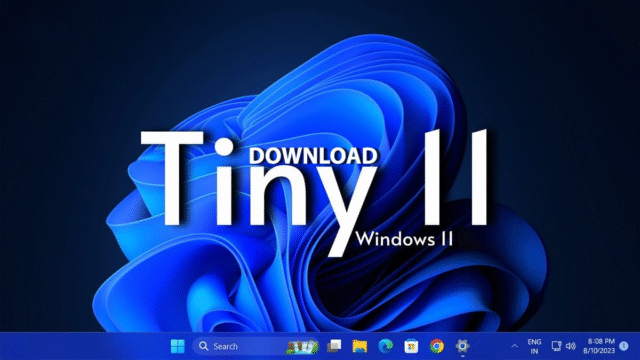Open the Windows Start menu

coord(178,346)
